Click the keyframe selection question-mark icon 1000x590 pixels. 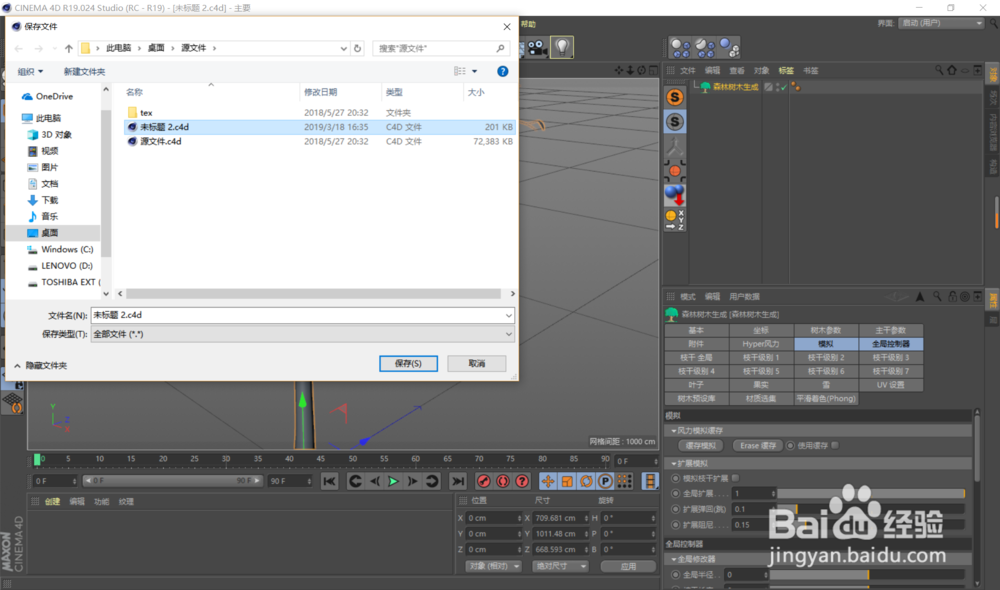pos(522,482)
